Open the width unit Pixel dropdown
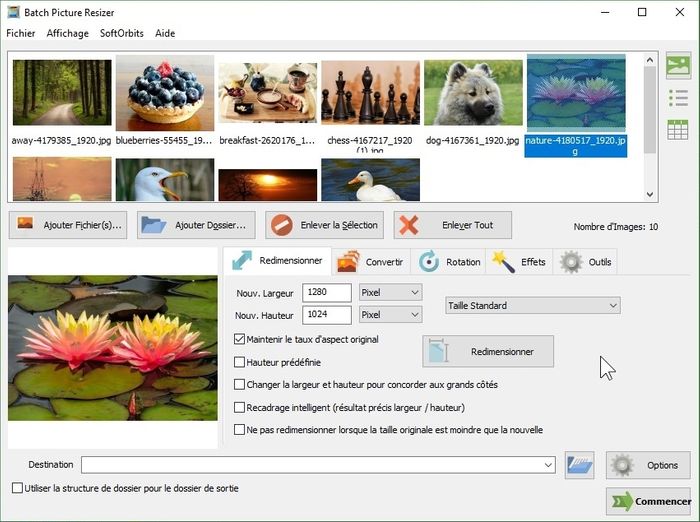Screen dimensions: 700x522 (390, 292)
